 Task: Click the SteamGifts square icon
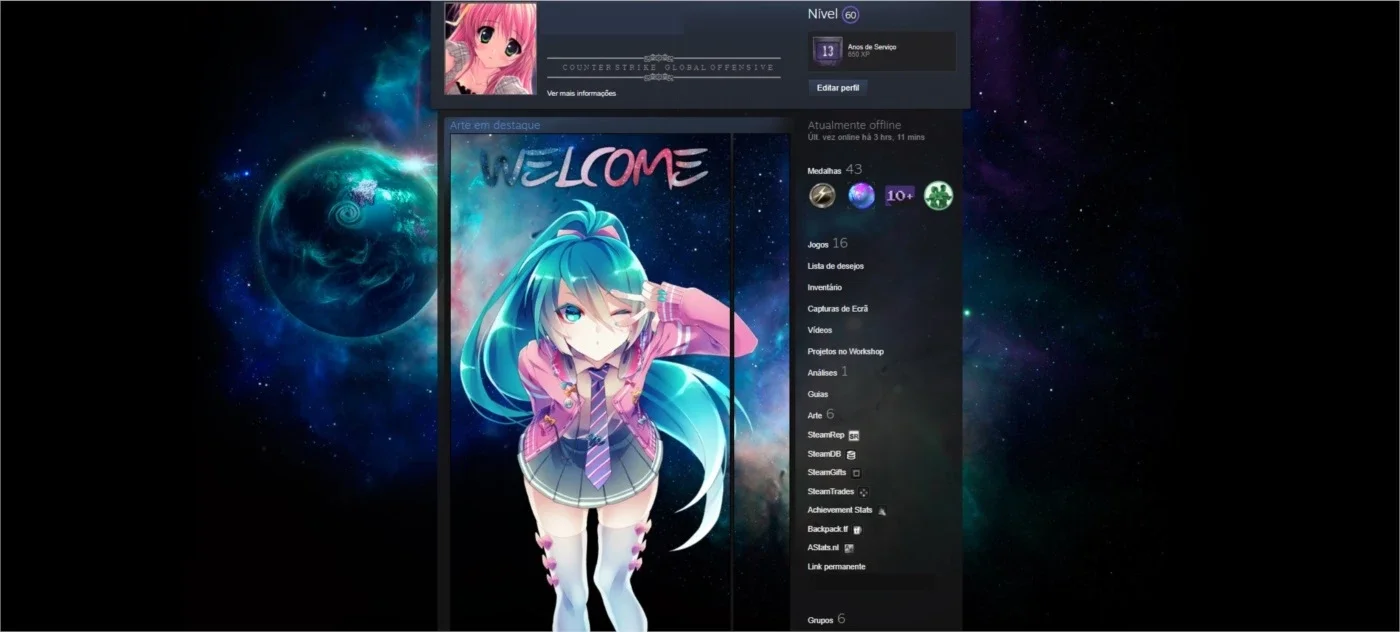click(x=856, y=473)
